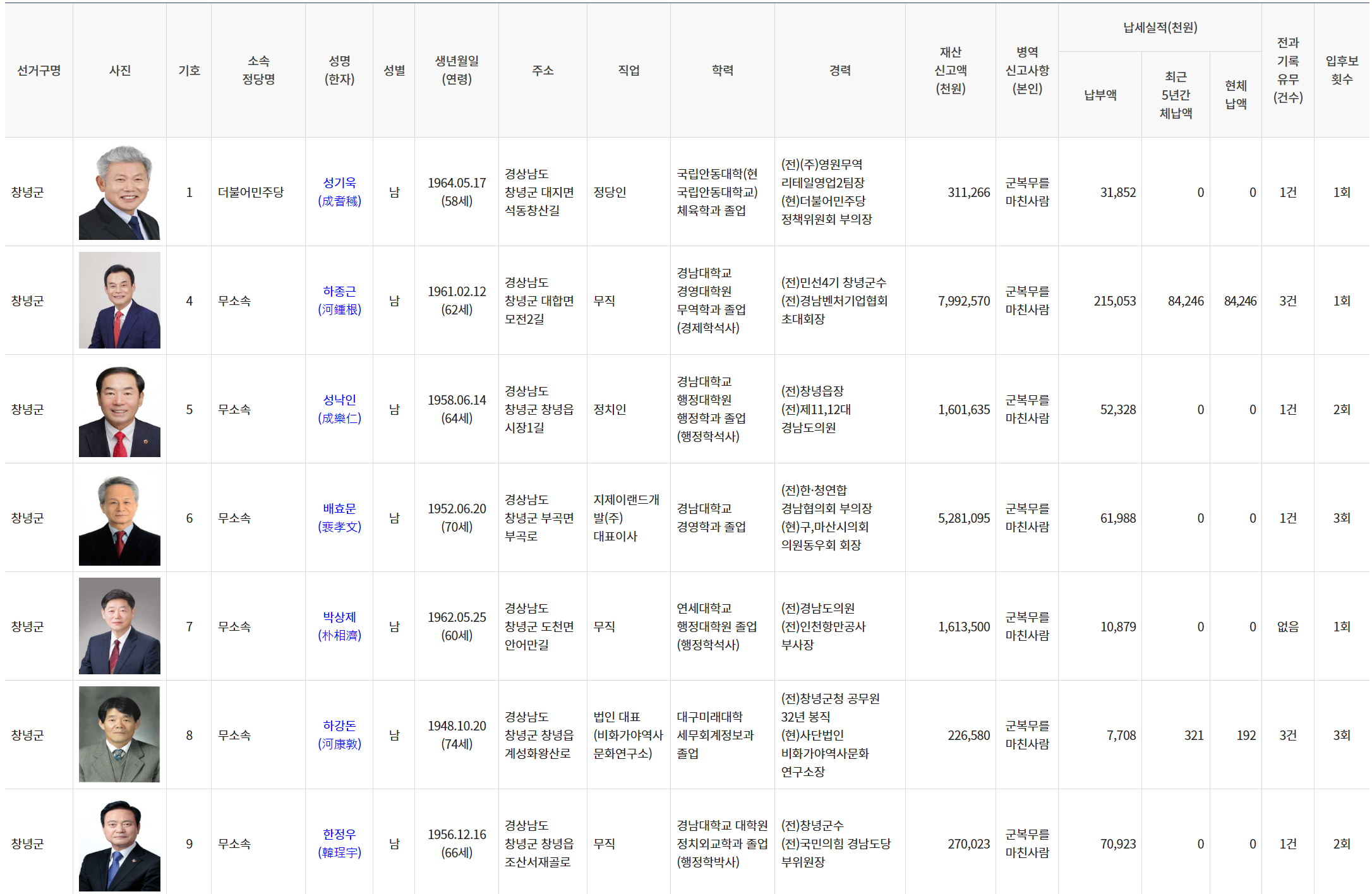Click photo of candidate number 1

tap(119, 192)
